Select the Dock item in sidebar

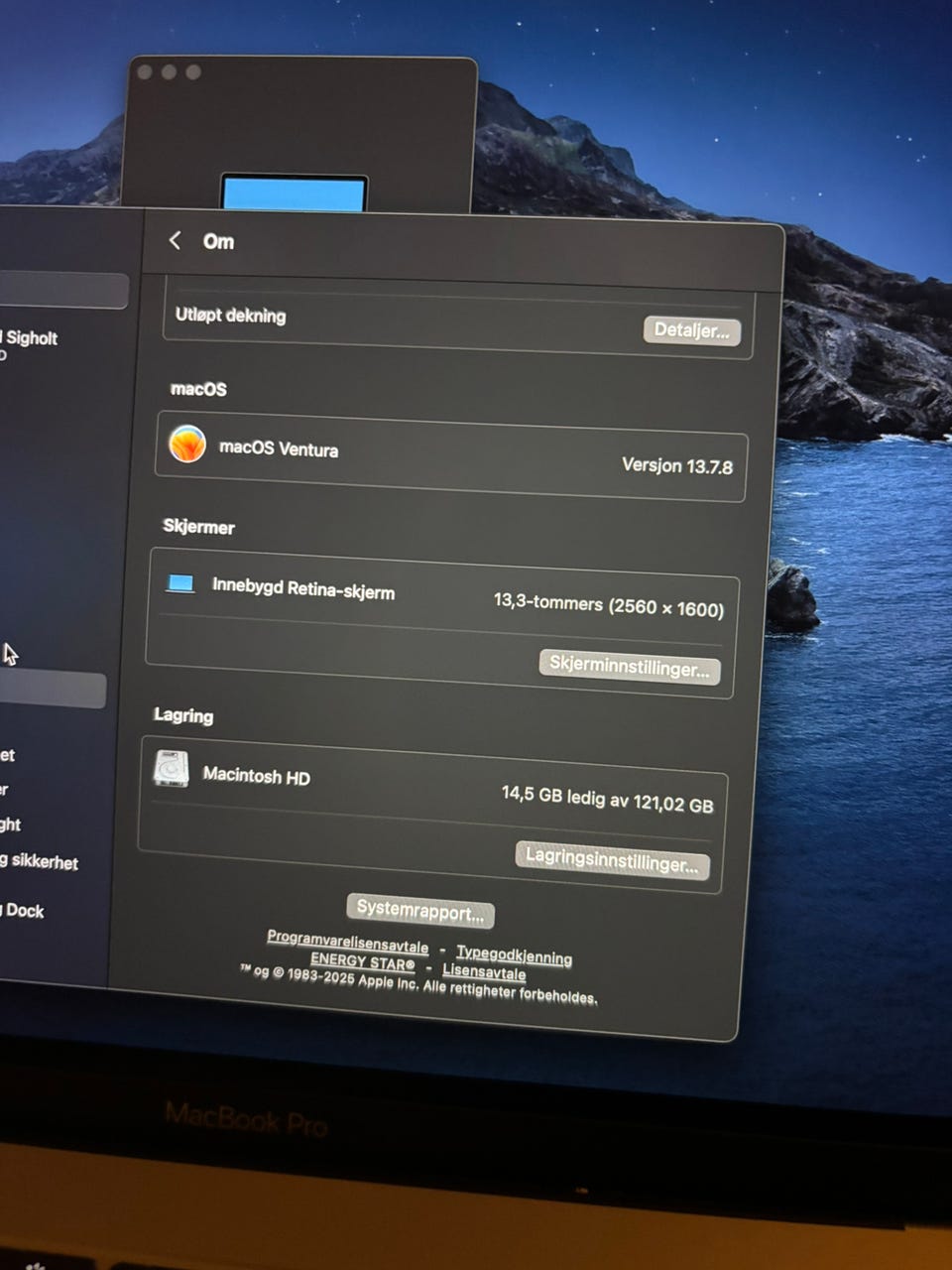pos(22,910)
